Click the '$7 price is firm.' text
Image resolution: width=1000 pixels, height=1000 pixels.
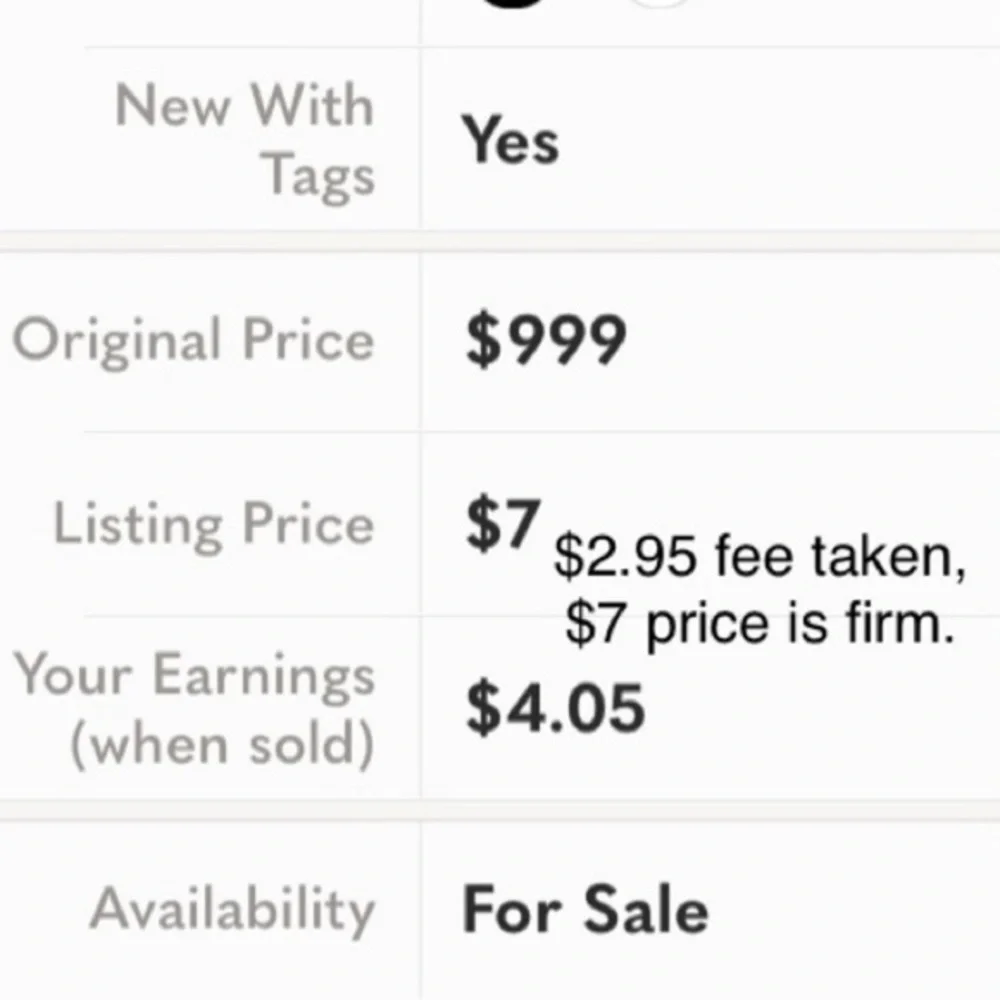(x=760, y=624)
